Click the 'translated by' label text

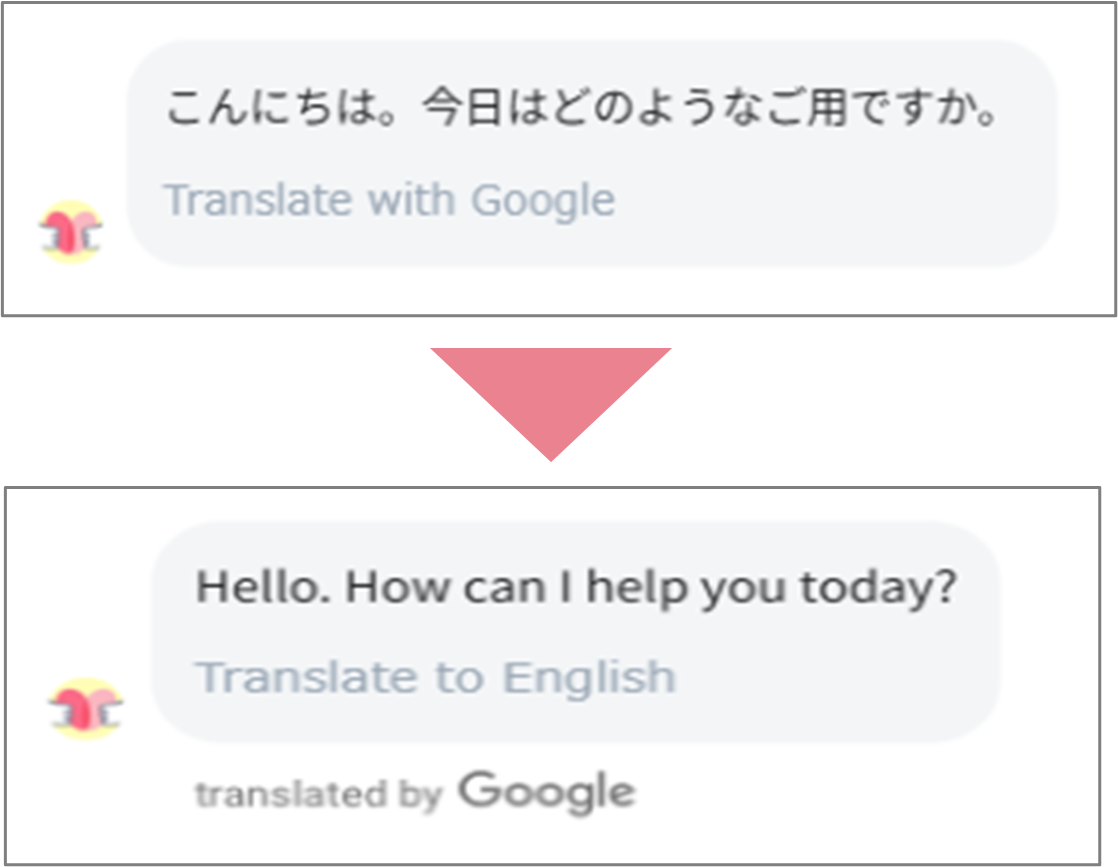318,795
